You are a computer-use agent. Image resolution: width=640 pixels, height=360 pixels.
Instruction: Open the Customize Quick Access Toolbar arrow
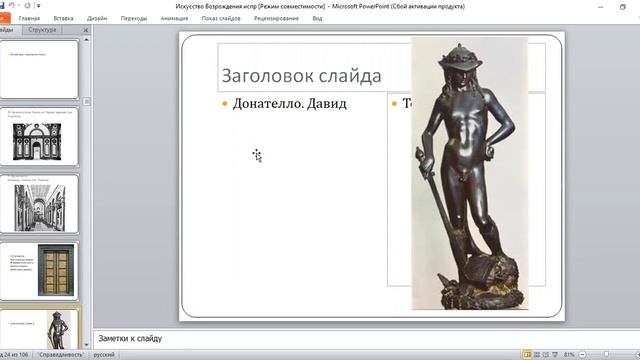(x=38, y=6)
